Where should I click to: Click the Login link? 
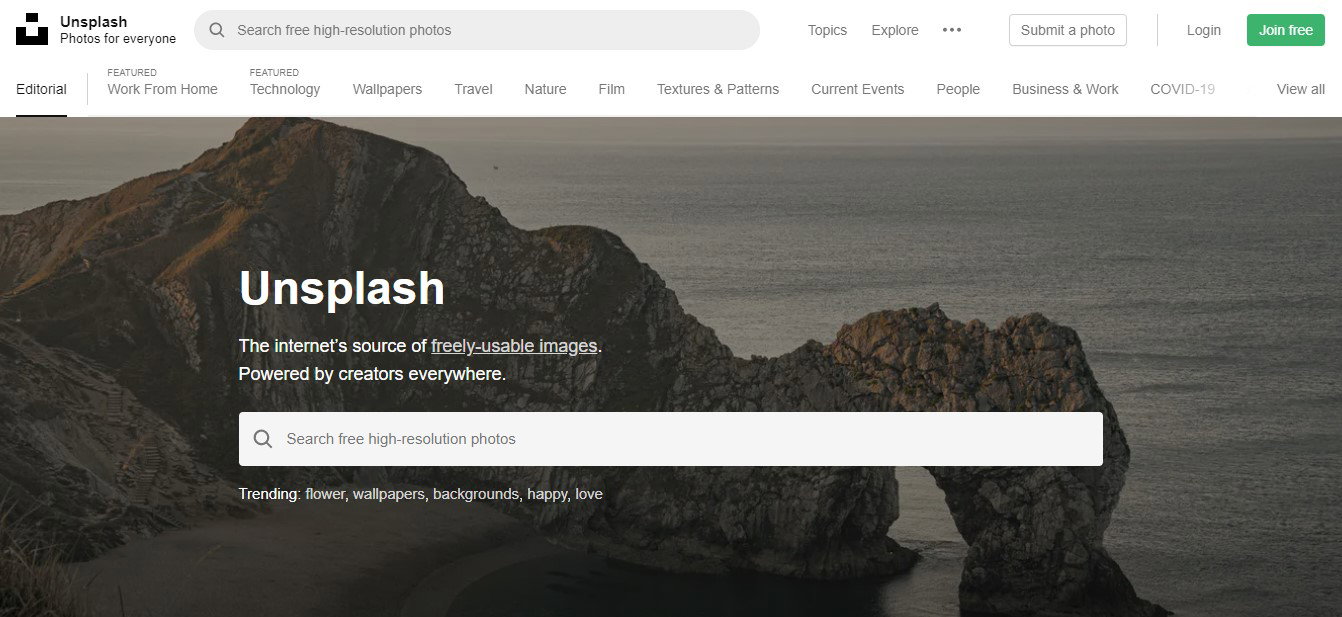(1204, 30)
